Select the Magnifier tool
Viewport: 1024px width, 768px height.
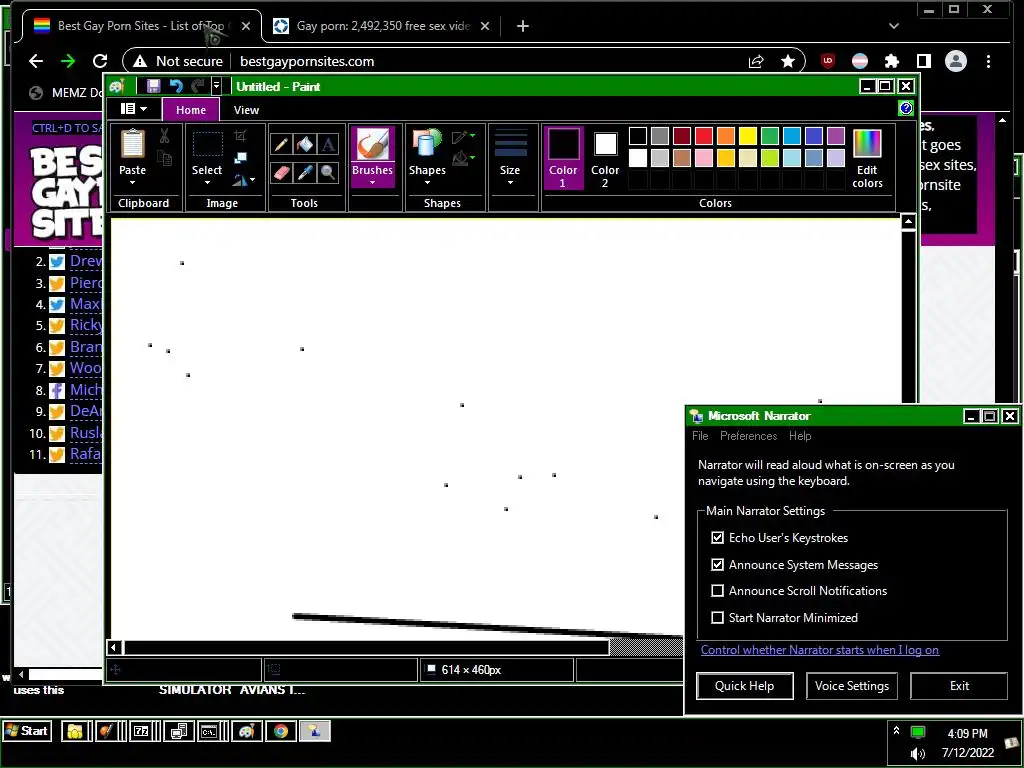coord(328,172)
